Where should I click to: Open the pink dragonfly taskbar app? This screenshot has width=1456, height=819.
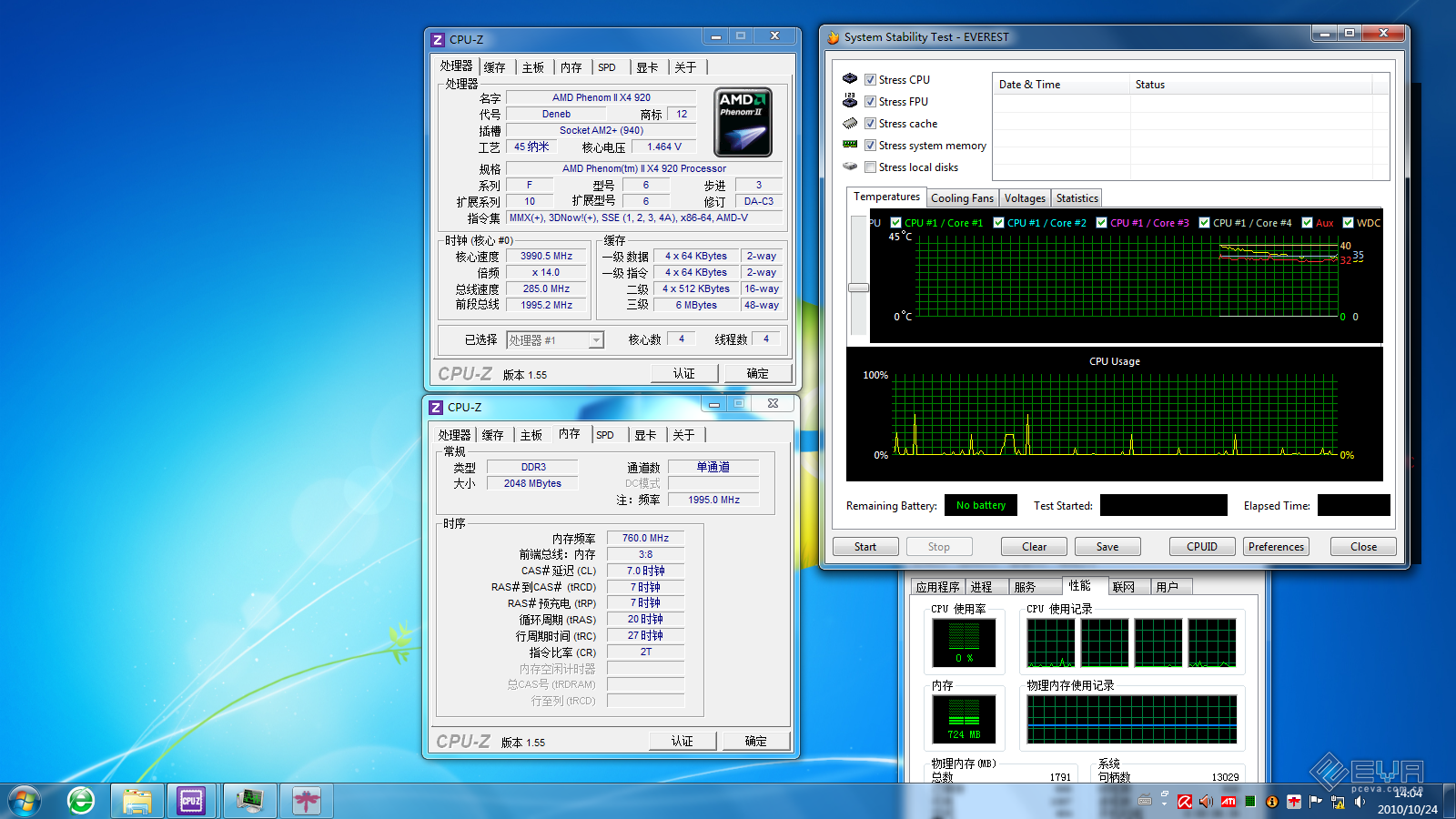[x=306, y=801]
